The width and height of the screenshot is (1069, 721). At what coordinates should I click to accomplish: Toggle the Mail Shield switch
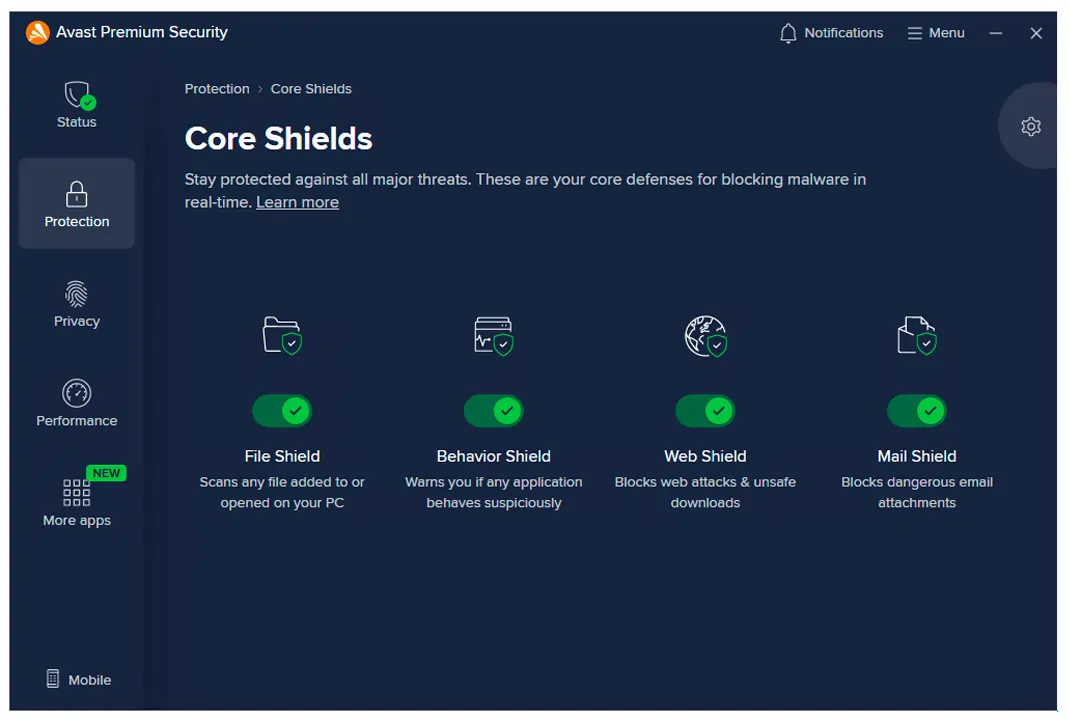[x=917, y=411]
